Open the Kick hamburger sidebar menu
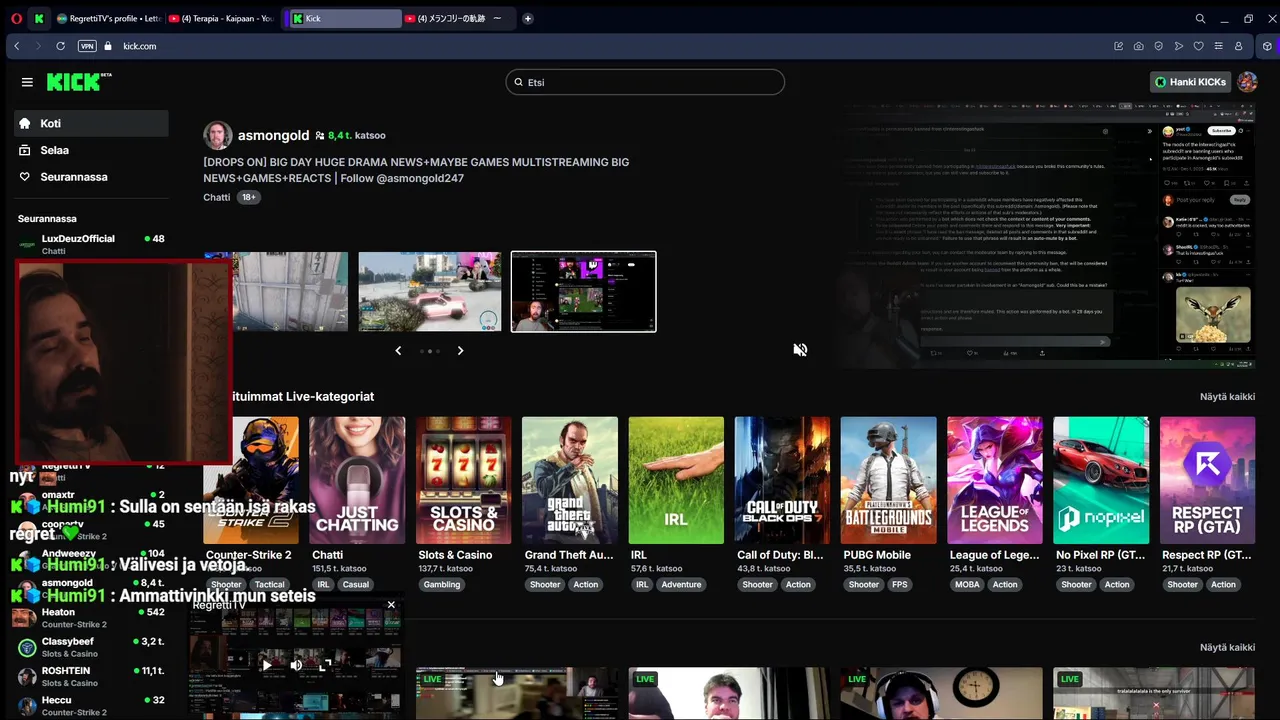 point(27,82)
